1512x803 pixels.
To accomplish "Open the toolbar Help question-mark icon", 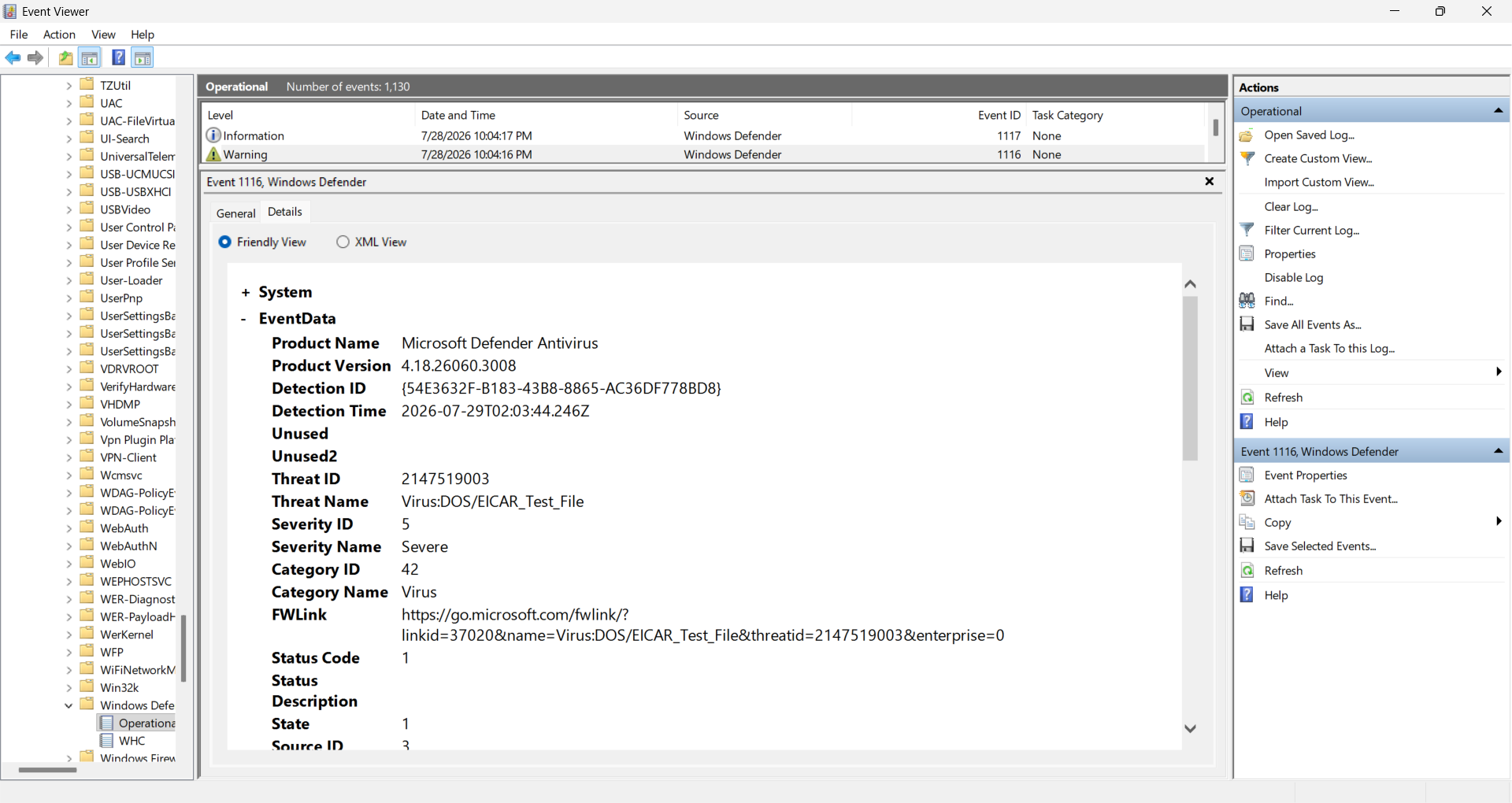I will point(118,57).
